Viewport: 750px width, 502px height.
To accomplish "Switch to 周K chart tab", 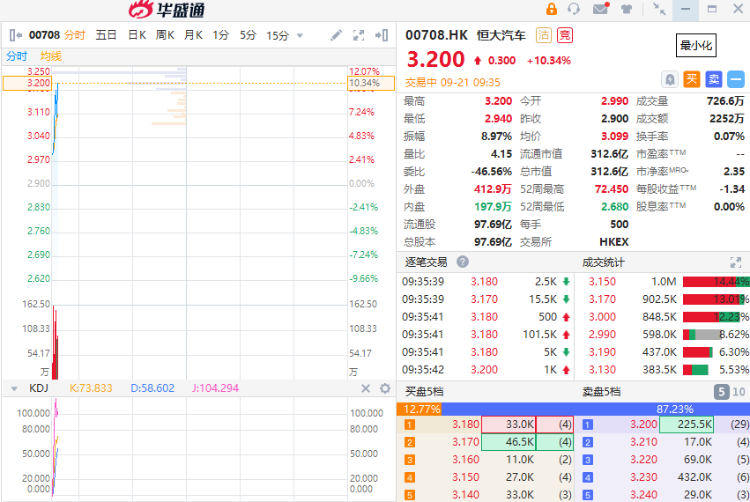I will pos(165,35).
